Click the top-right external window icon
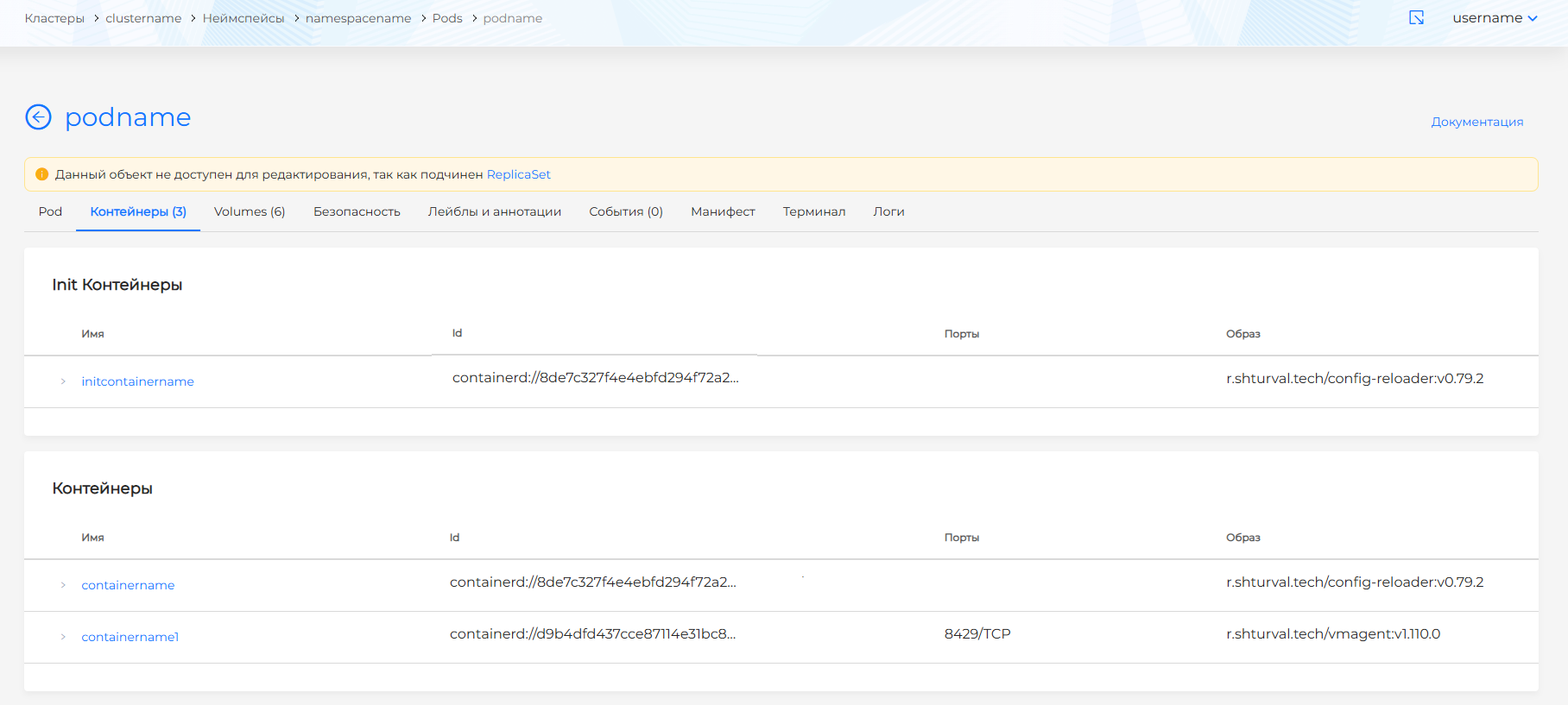The height and width of the screenshot is (705, 1568). point(1416,18)
